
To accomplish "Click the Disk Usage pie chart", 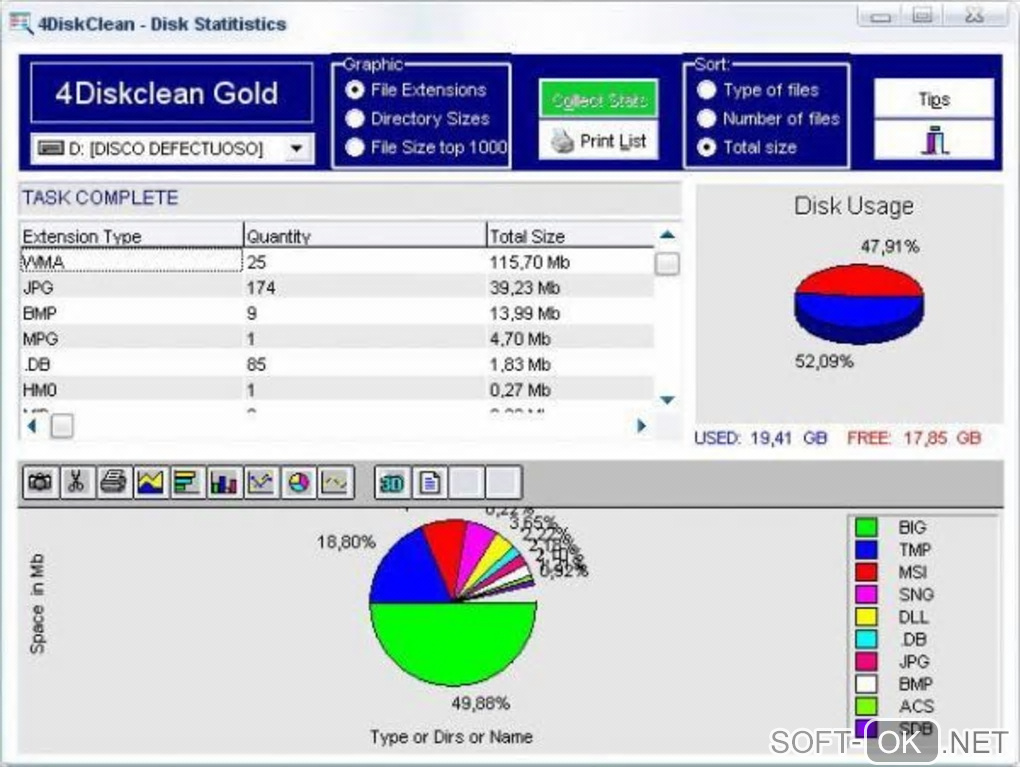I will coord(859,303).
